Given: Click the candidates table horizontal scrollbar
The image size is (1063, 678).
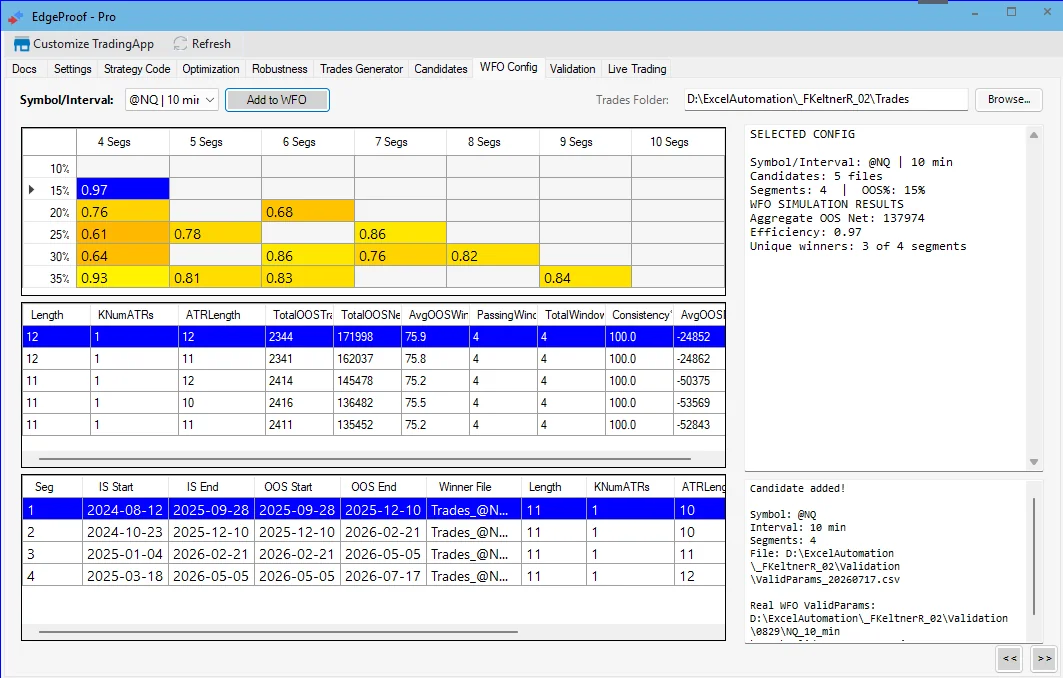Looking at the screenshot, I should point(365,459).
